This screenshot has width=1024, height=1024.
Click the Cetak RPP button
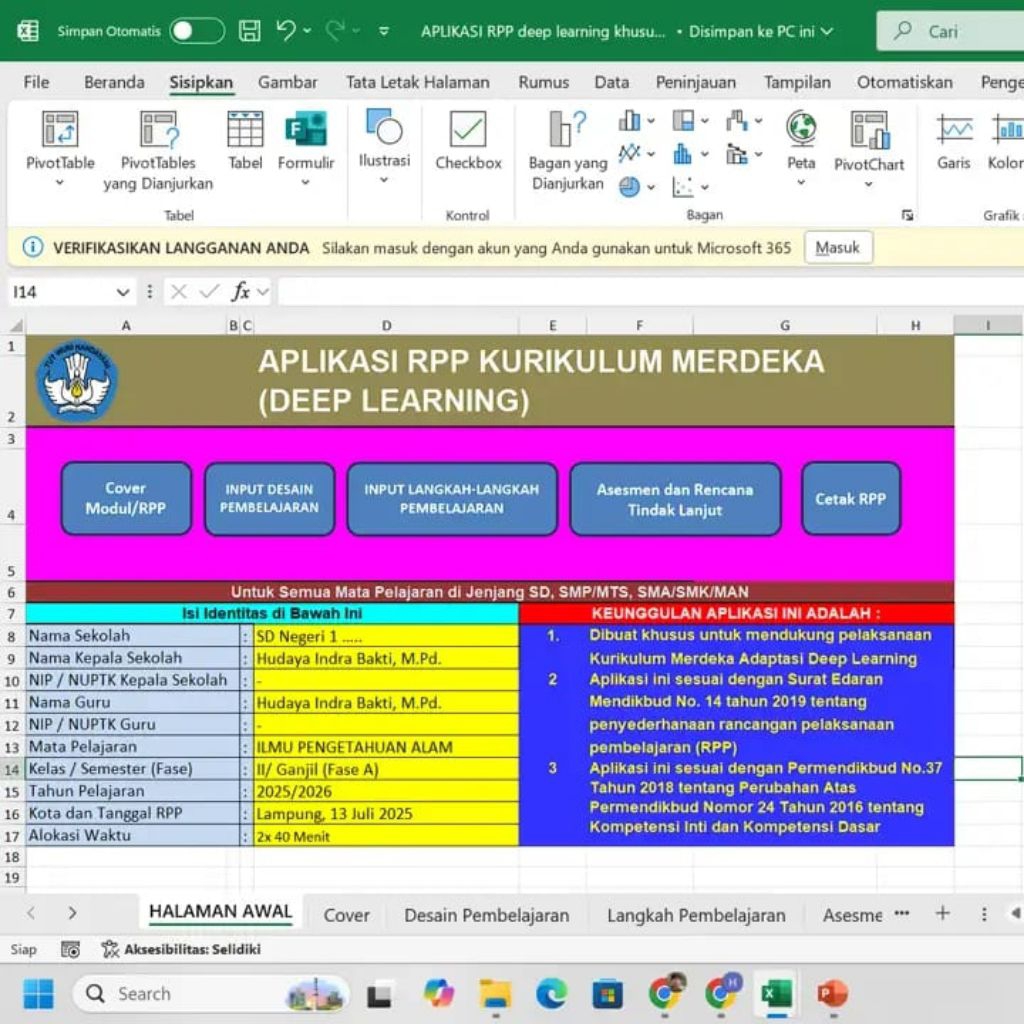(x=850, y=498)
